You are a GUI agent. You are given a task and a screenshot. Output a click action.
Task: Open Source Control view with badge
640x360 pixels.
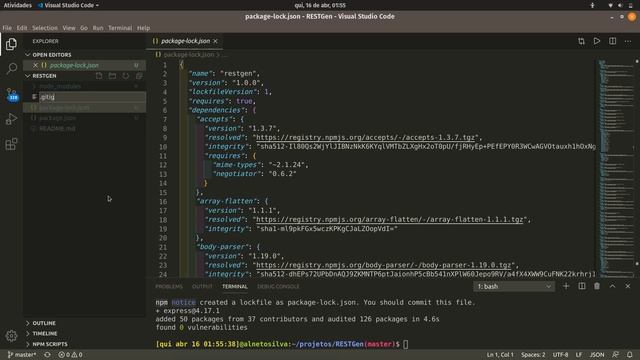(x=11, y=94)
